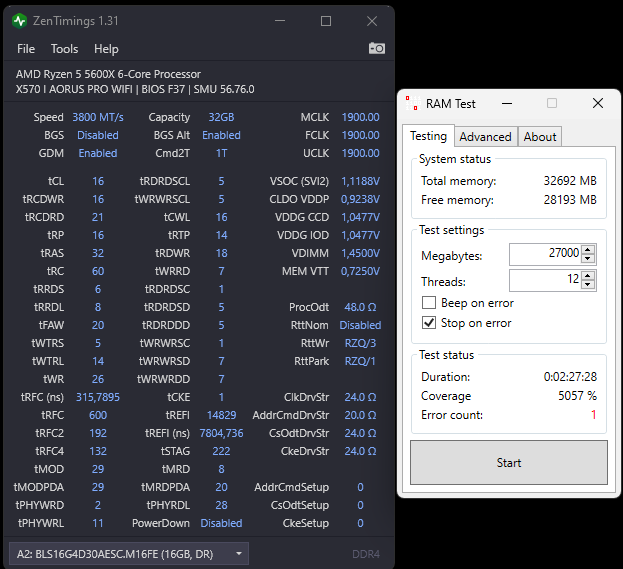Click the tRFC value 600
This screenshot has width=623, height=569.
click(x=98, y=415)
